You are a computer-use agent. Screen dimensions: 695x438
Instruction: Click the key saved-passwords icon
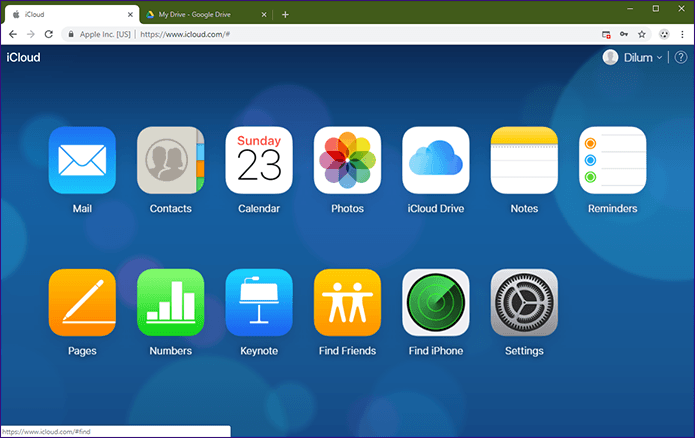(x=624, y=34)
